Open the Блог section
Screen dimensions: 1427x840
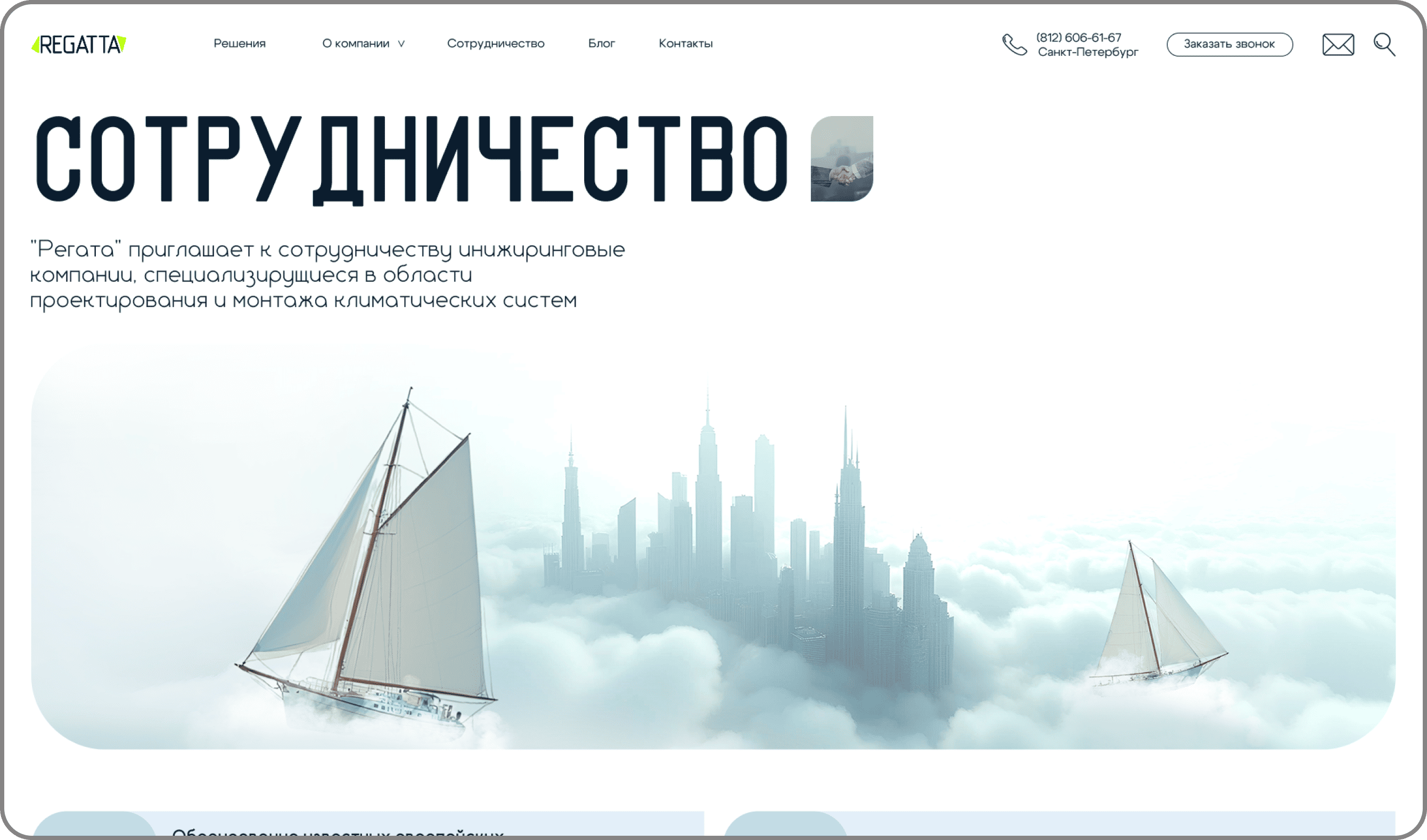601,44
